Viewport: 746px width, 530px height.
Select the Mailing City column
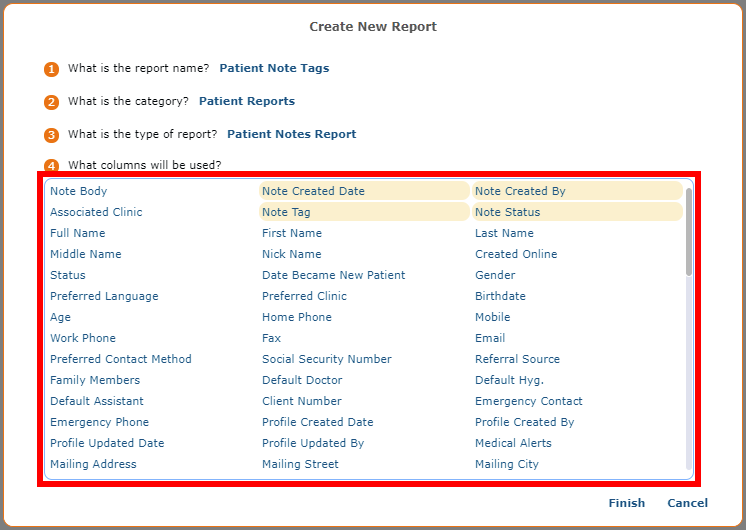click(x=507, y=464)
